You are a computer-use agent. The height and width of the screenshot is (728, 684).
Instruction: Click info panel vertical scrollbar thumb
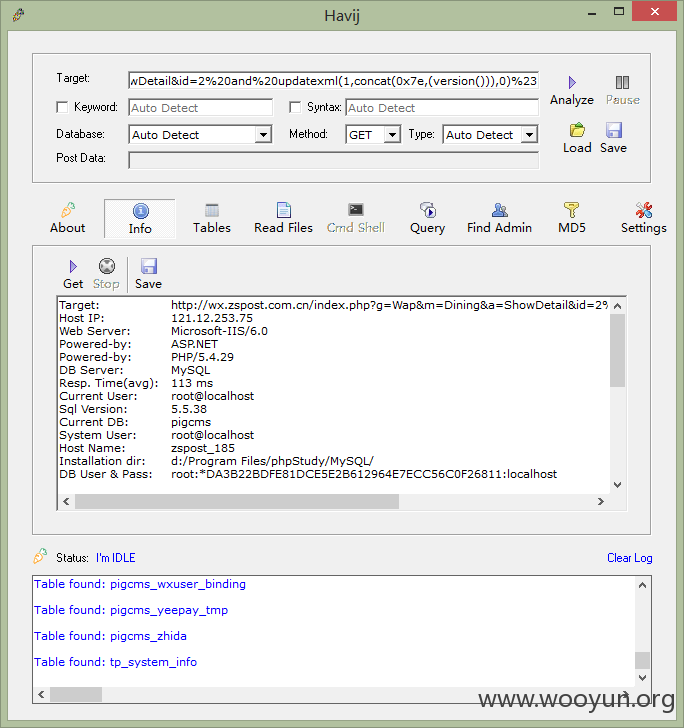(618, 351)
